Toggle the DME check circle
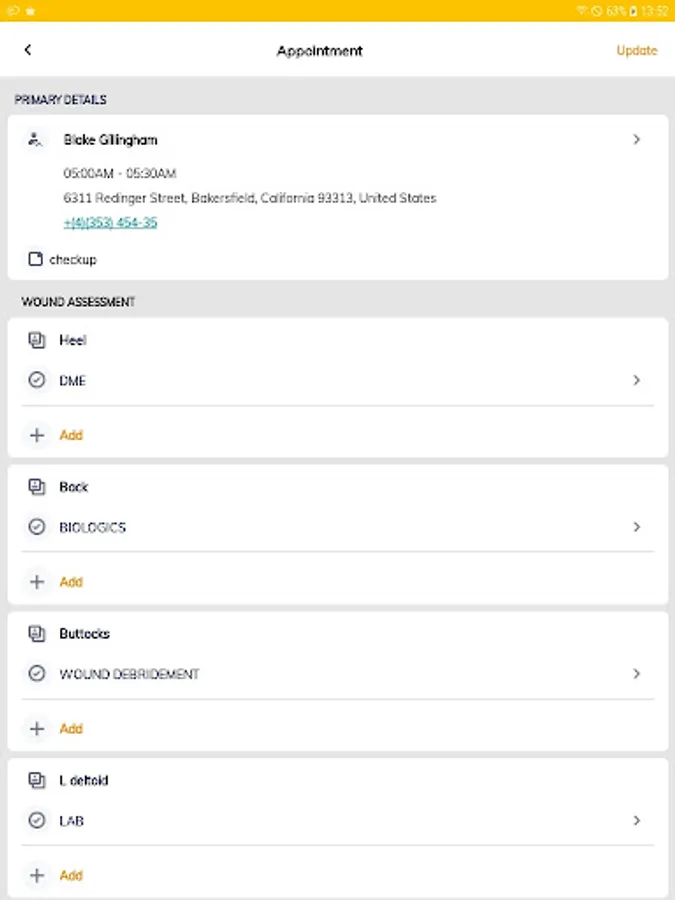The width and height of the screenshot is (675, 900). pyautogui.click(x=37, y=381)
